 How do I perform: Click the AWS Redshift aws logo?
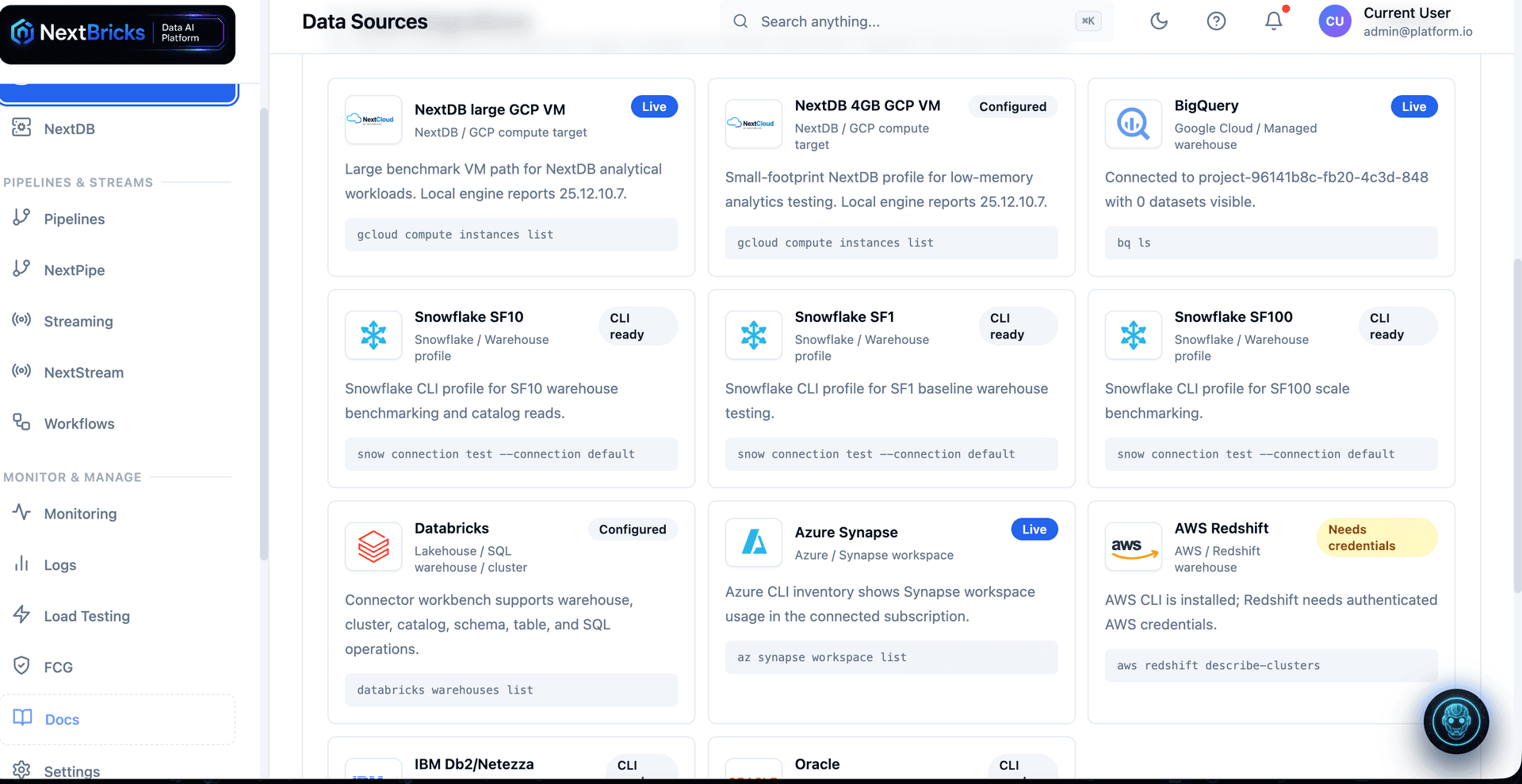pos(1134,547)
